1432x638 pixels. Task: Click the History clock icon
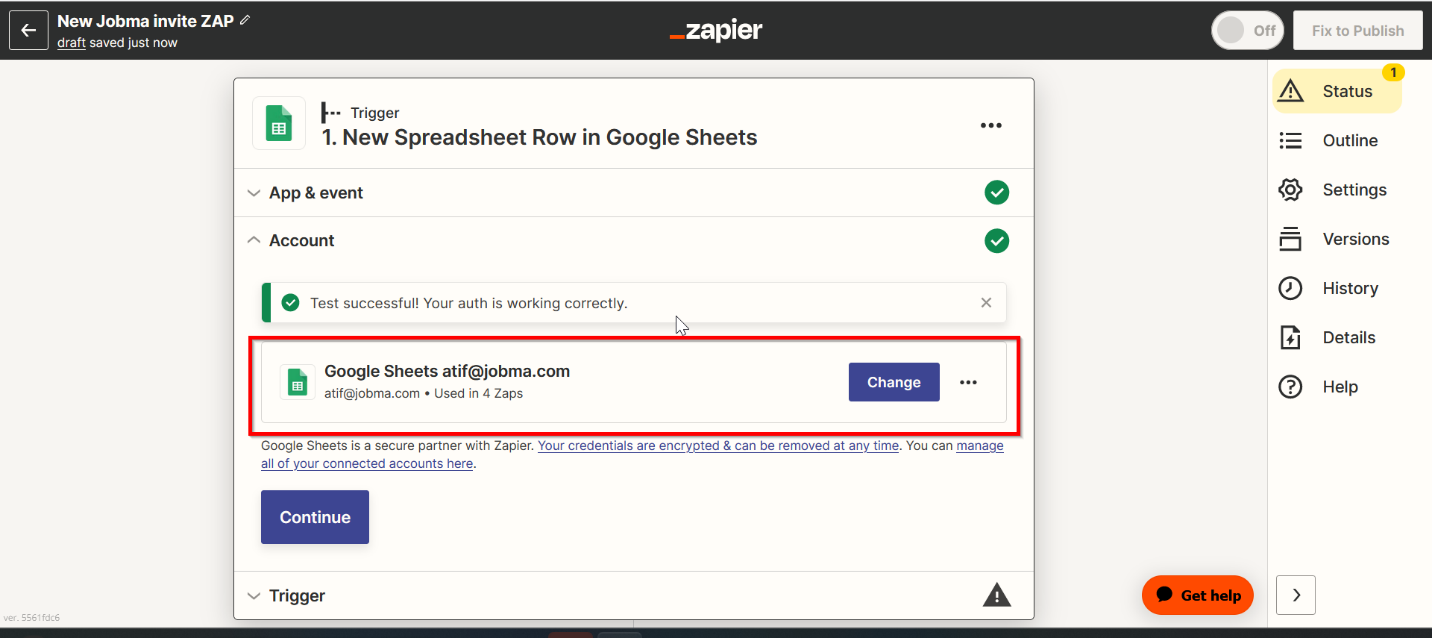click(1291, 288)
